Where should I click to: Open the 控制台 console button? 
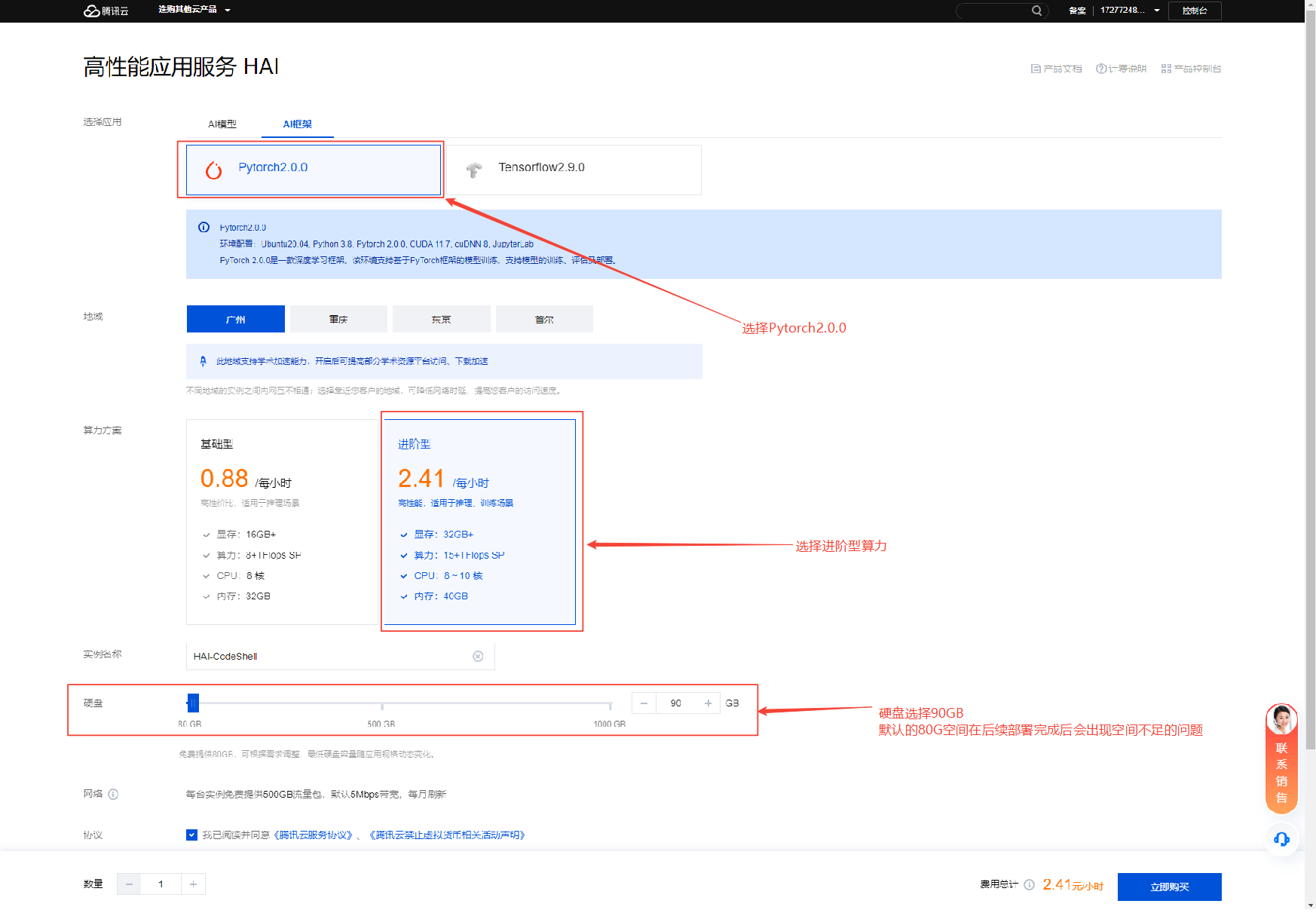click(x=1195, y=11)
